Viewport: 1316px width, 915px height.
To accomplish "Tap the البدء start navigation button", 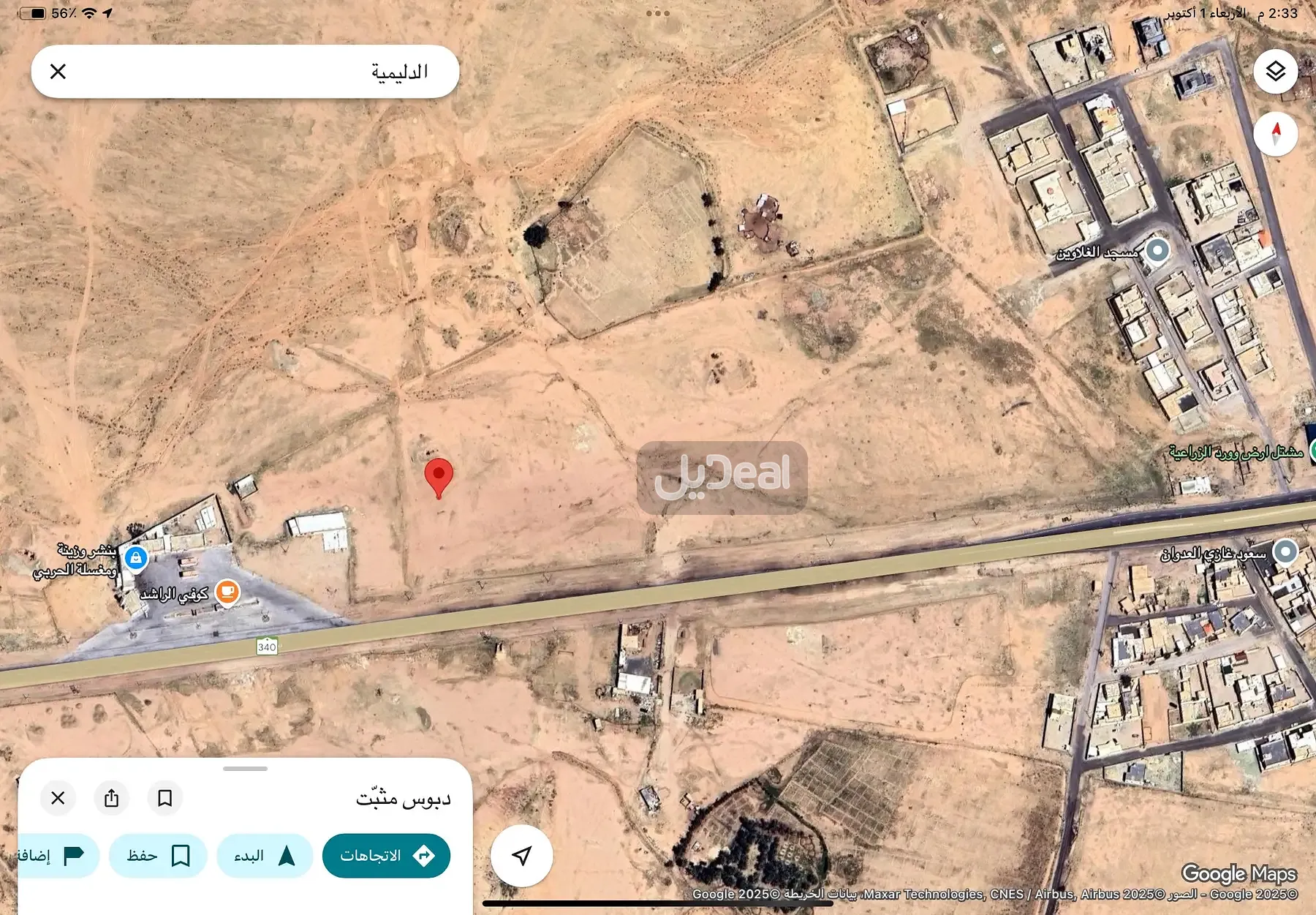I will 265,856.
